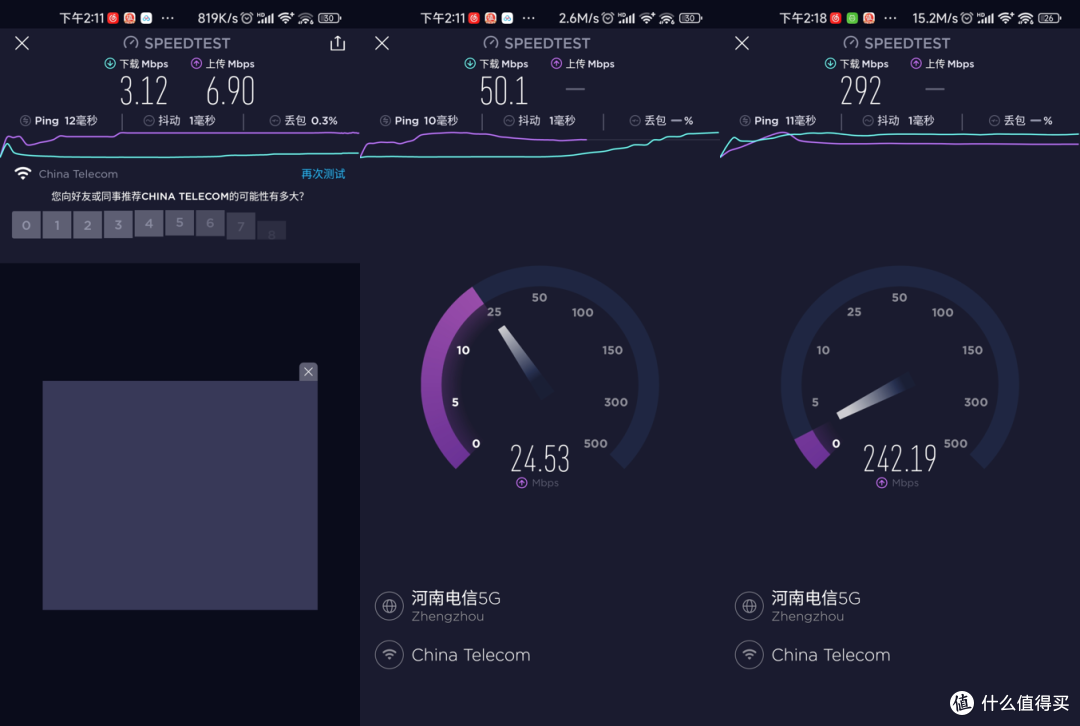The height and width of the screenshot is (726, 1080).
Task: Tap upload Mbps icon under 242.19 gauge
Action: click(882, 483)
